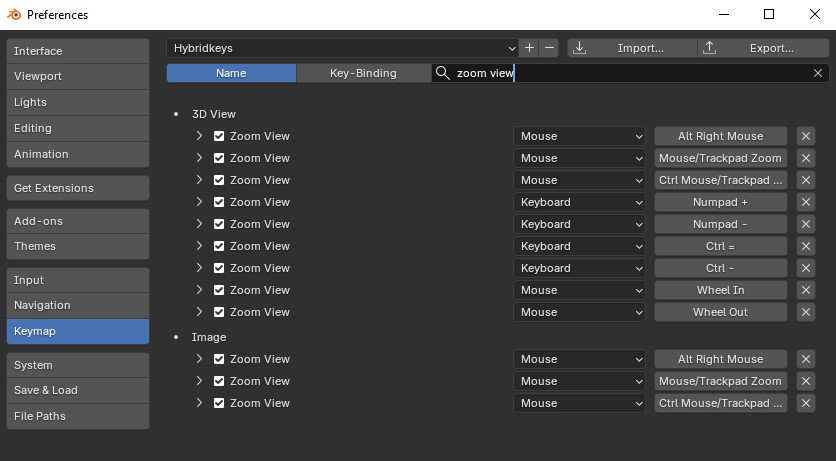Remove Numpad - Zoom View keymap item

806,224
